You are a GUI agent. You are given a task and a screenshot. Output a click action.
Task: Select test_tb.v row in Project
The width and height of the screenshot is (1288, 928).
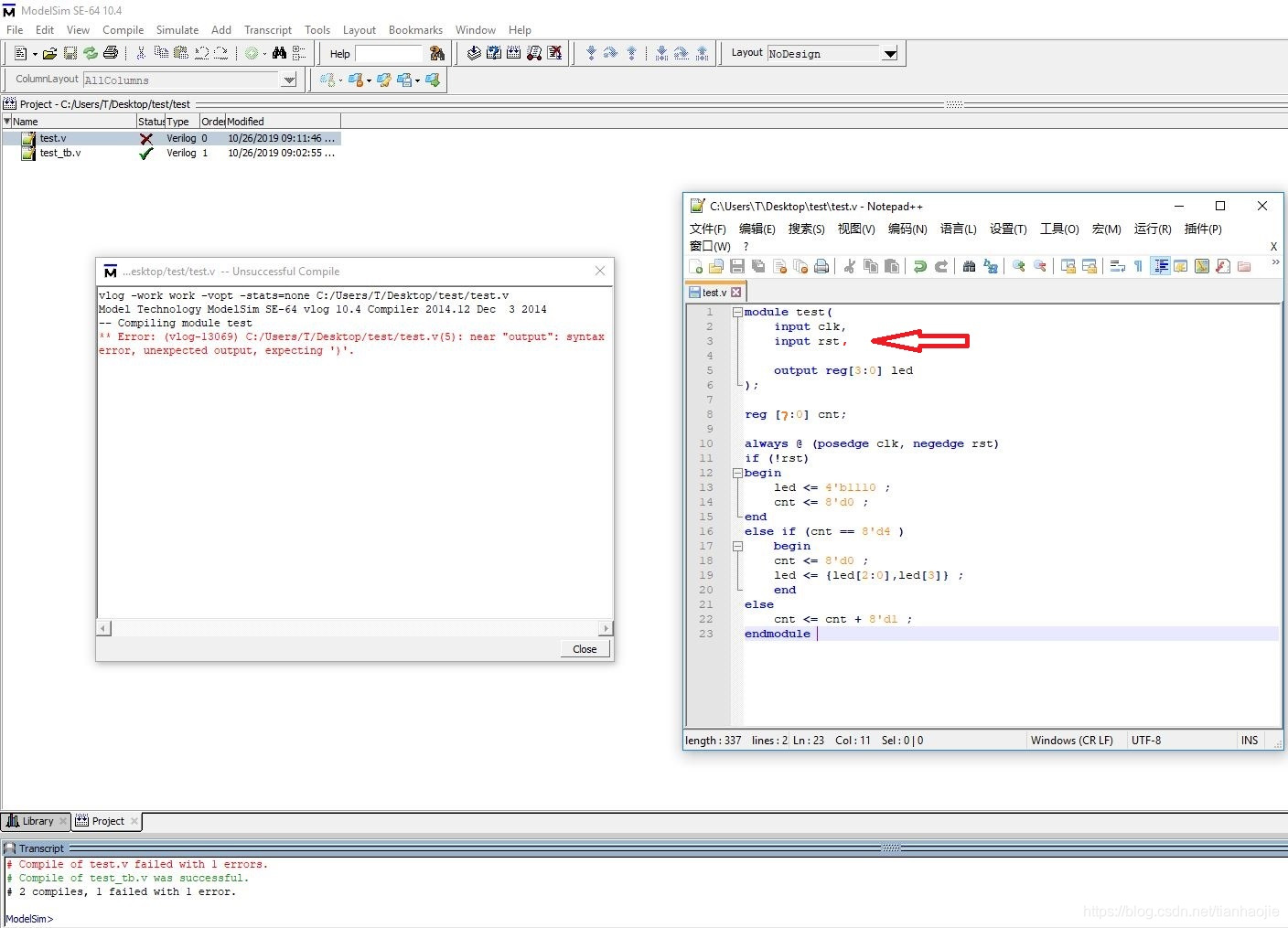tap(171, 153)
